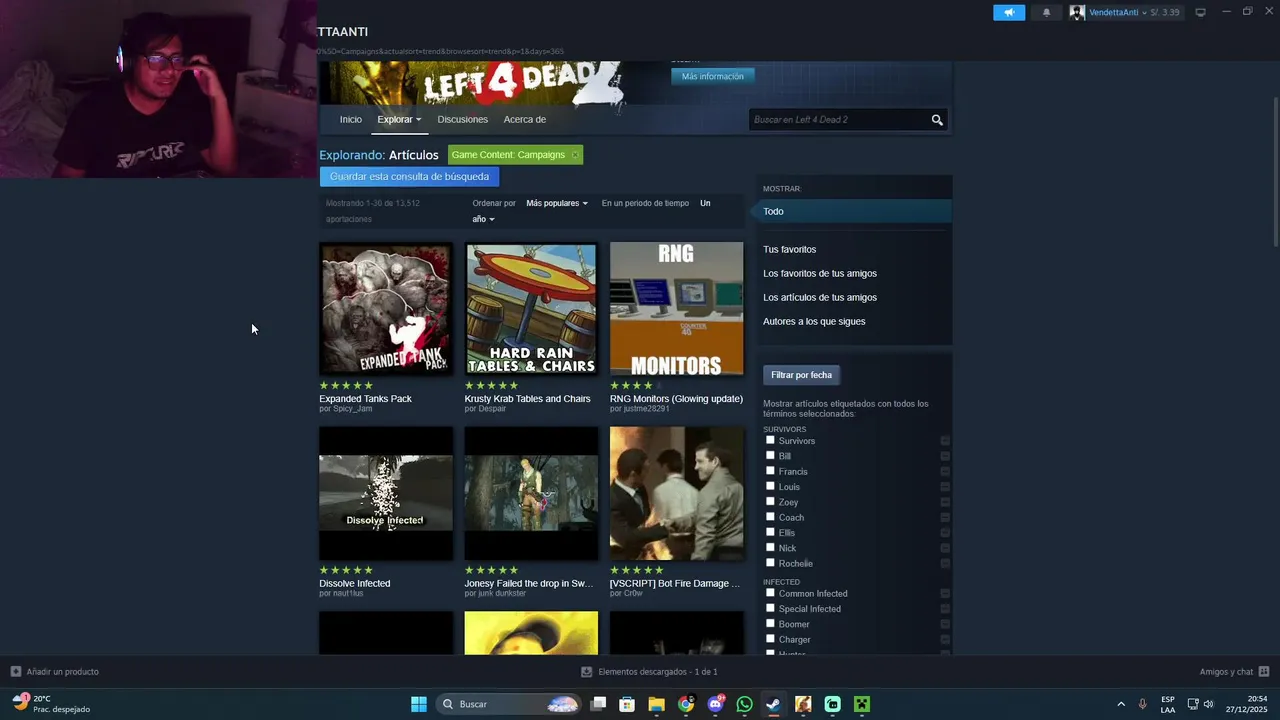Select Los favoritos de tus amigos

pyautogui.click(x=820, y=274)
